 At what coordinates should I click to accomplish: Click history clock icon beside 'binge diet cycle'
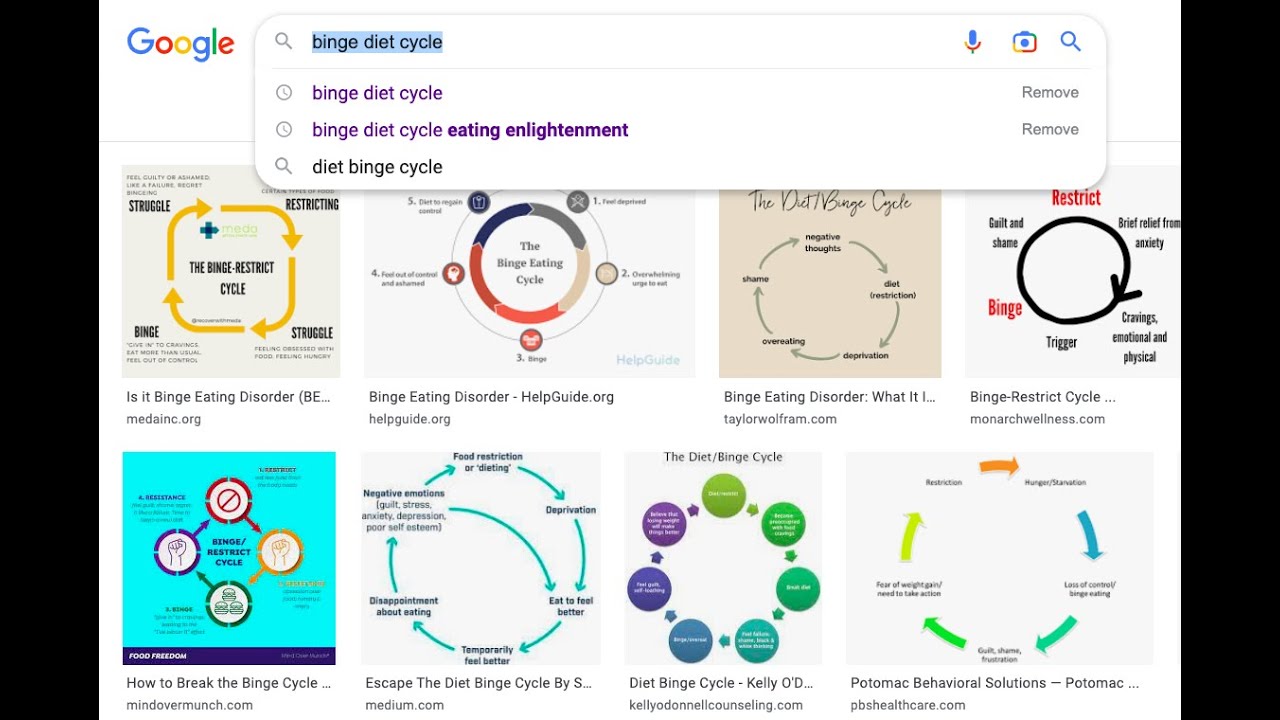(284, 93)
